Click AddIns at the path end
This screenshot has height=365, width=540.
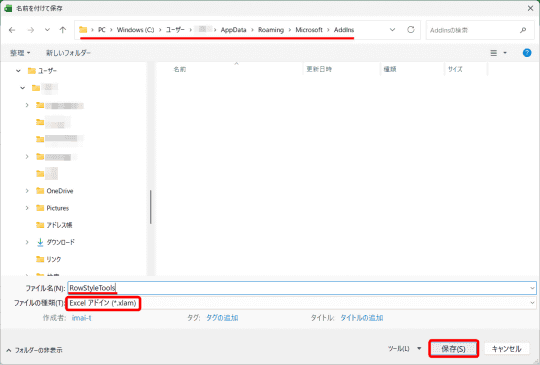click(344, 30)
